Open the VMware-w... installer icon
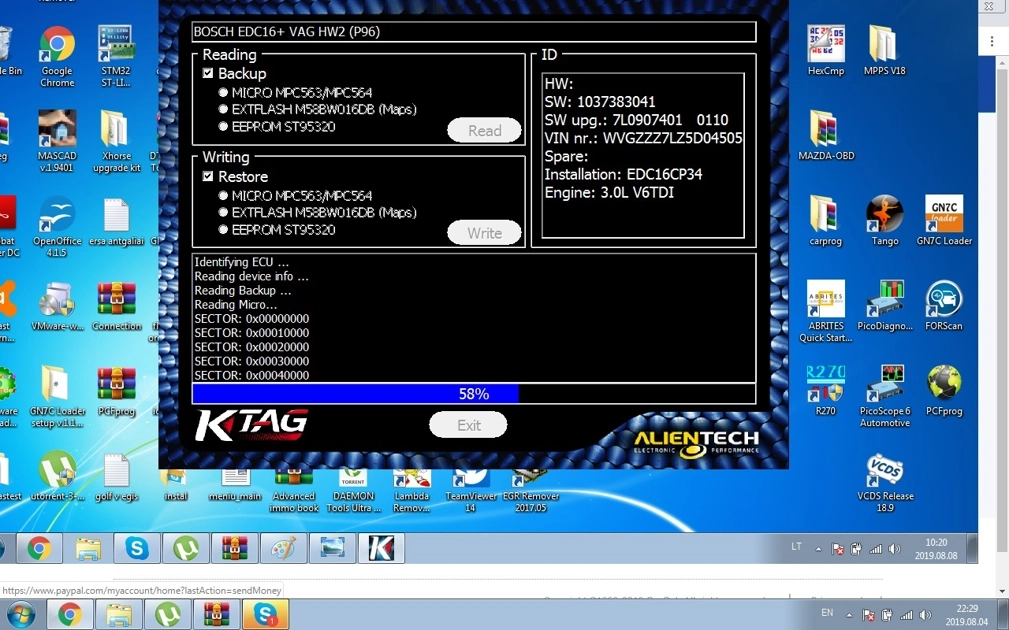The image size is (1009, 630). pos(57,308)
